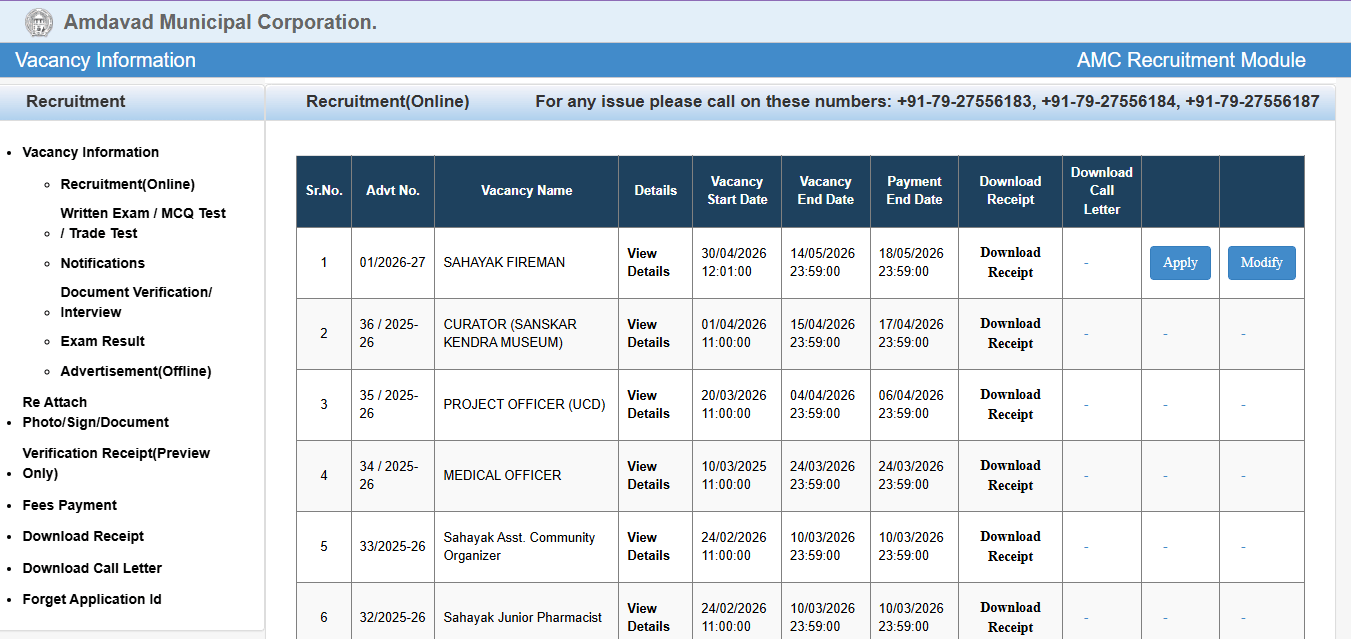The height and width of the screenshot is (639, 1351).
Task: Click MEDICAL OFFICER vacancy name
Action: pos(502,475)
